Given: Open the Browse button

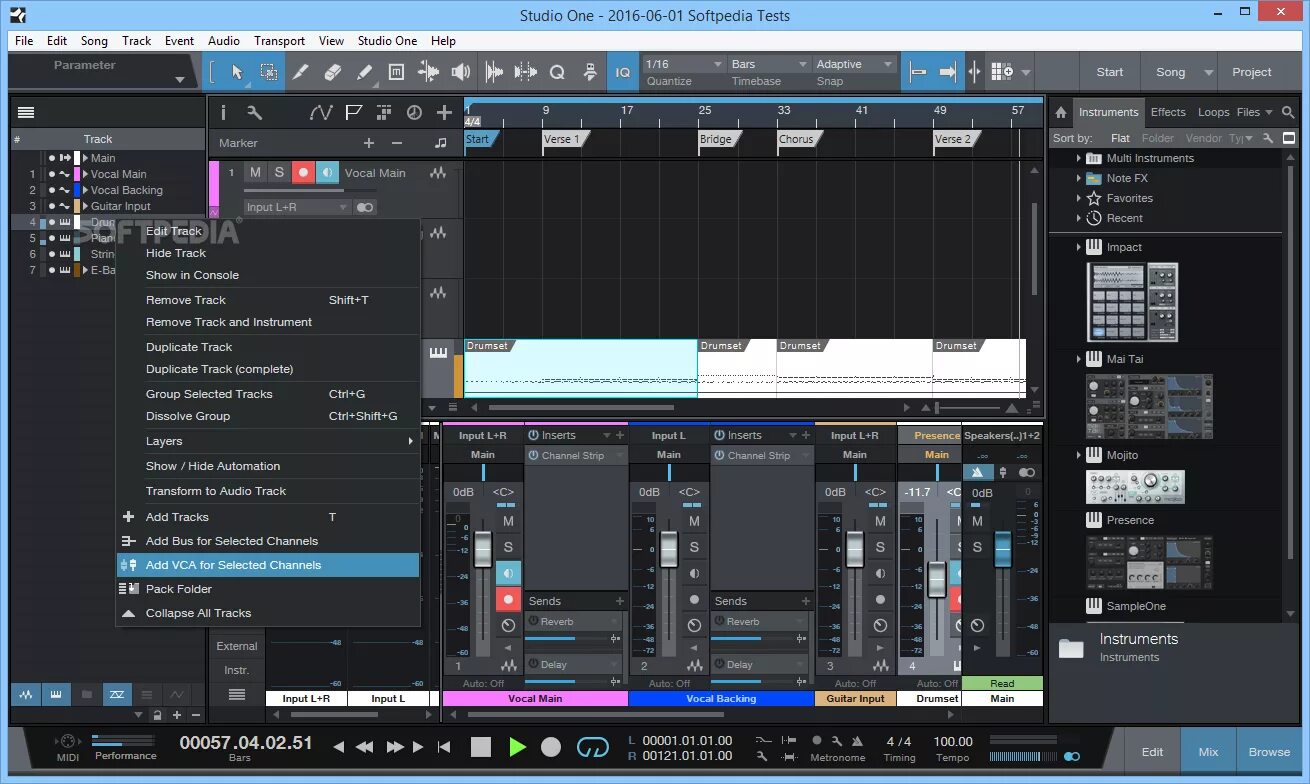Looking at the screenshot, I should click(1269, 752).
